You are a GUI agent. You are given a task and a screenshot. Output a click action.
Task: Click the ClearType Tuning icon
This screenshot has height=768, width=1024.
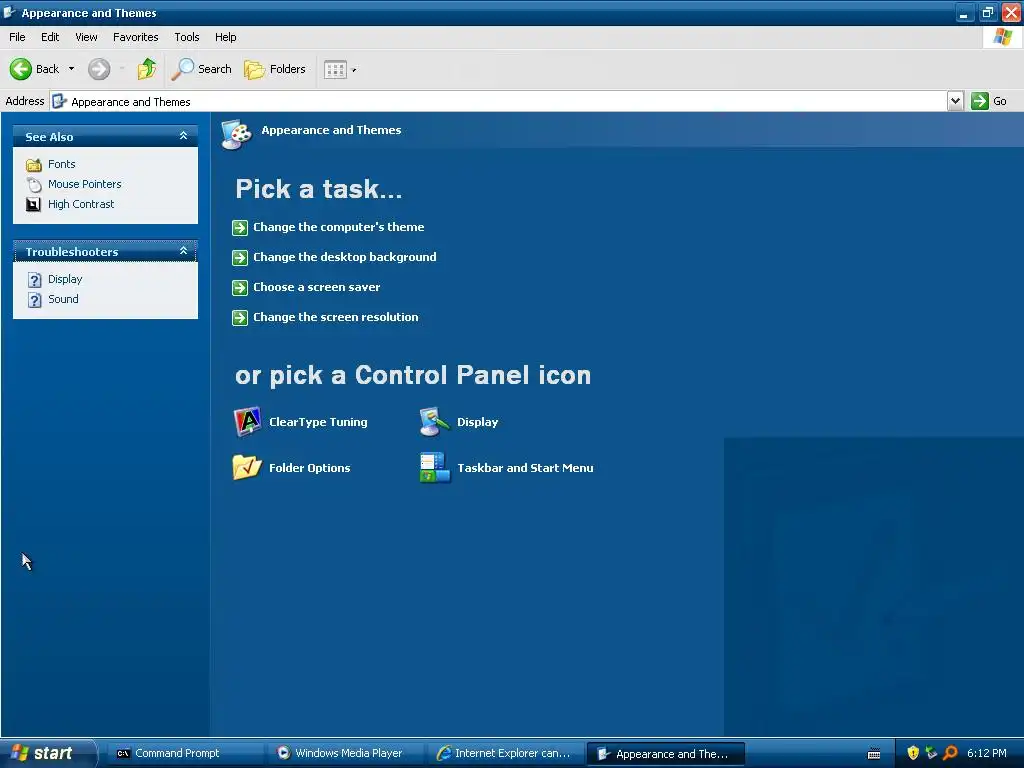[248, 421]
